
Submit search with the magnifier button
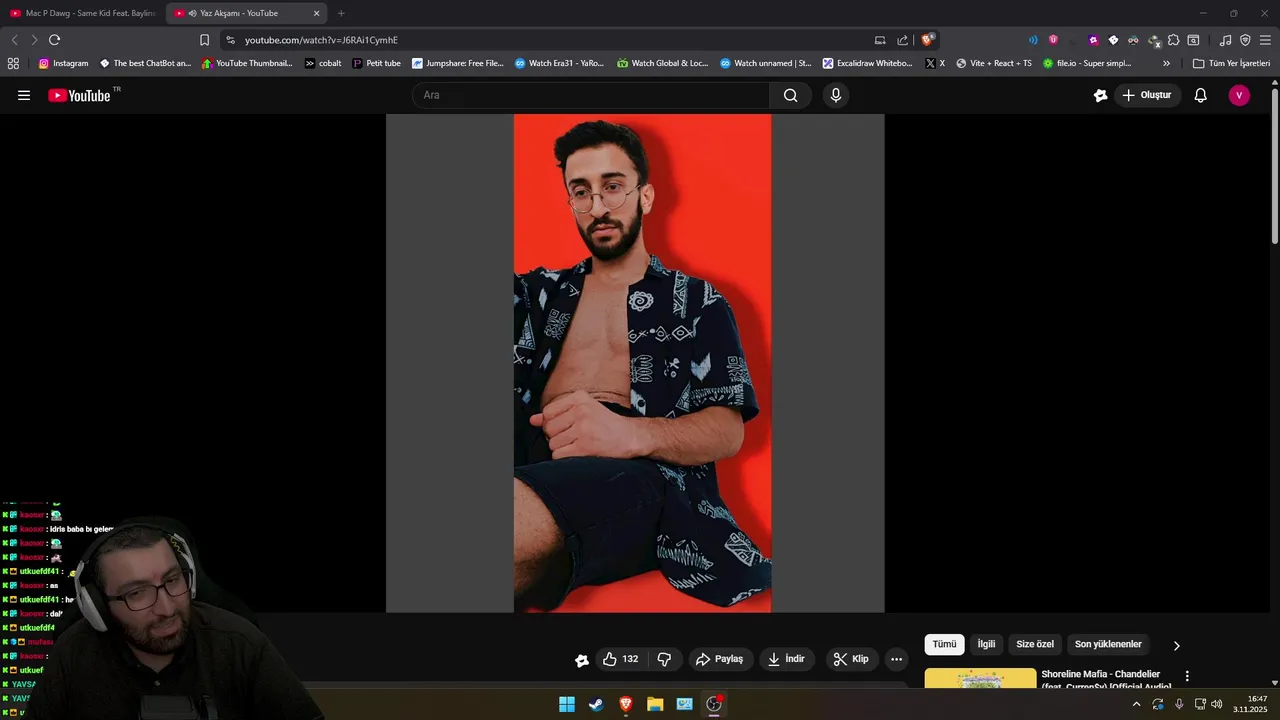pos(791,95)
